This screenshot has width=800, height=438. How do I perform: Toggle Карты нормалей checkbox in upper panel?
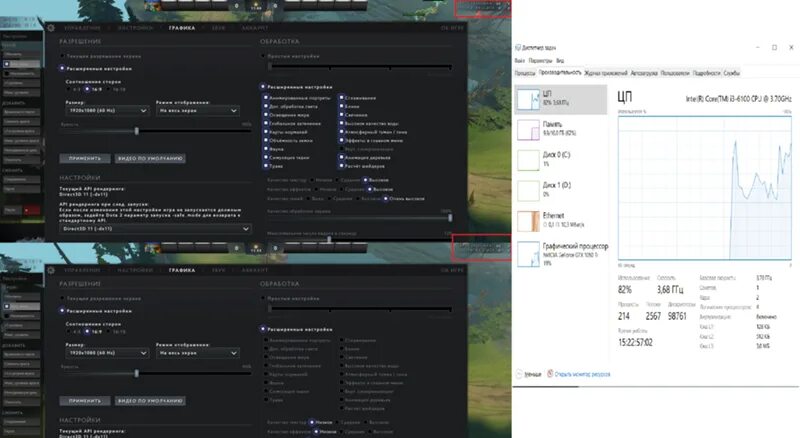(x=265, y=132)
